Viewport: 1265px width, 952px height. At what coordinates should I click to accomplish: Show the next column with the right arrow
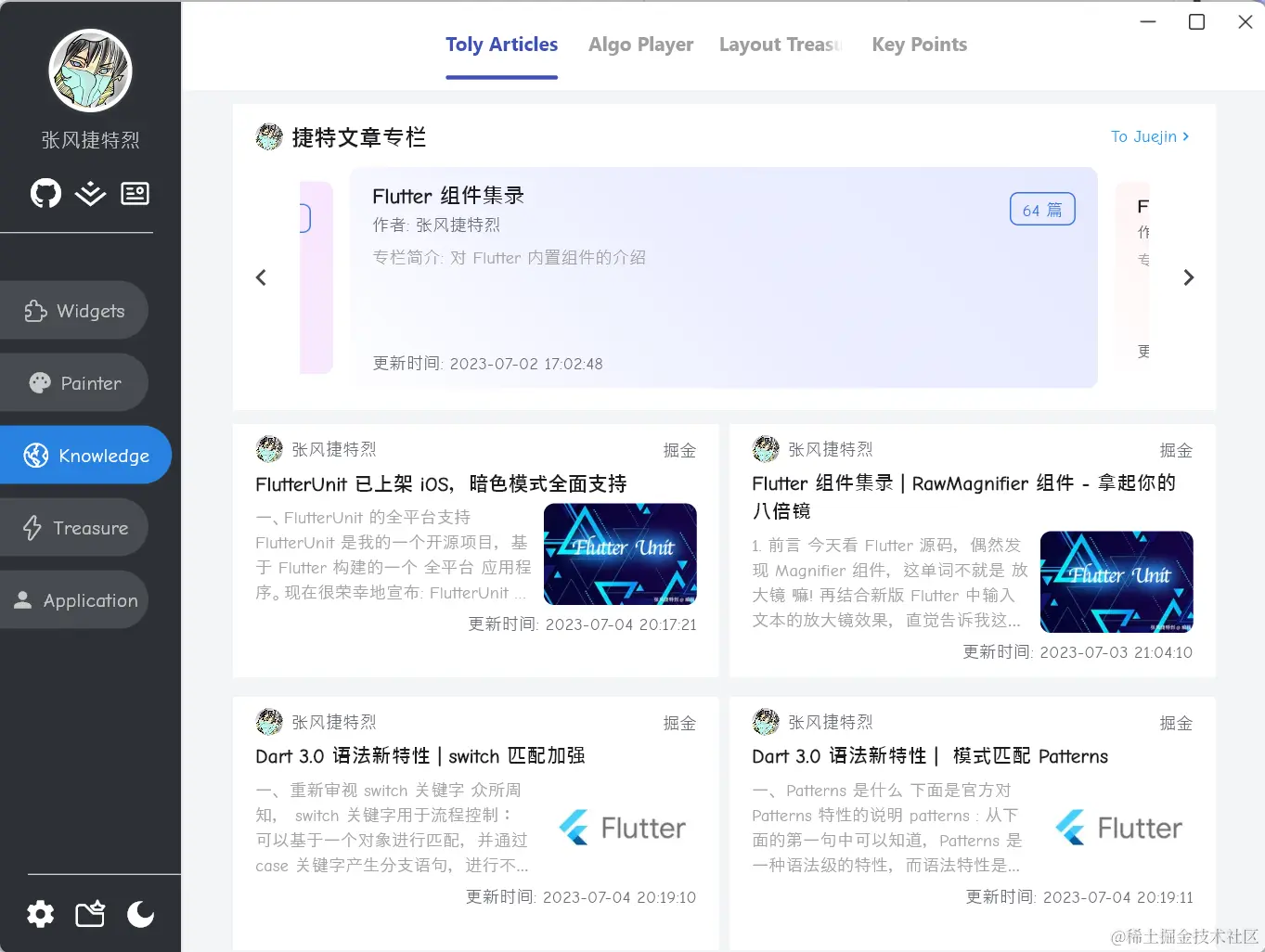1188,277
